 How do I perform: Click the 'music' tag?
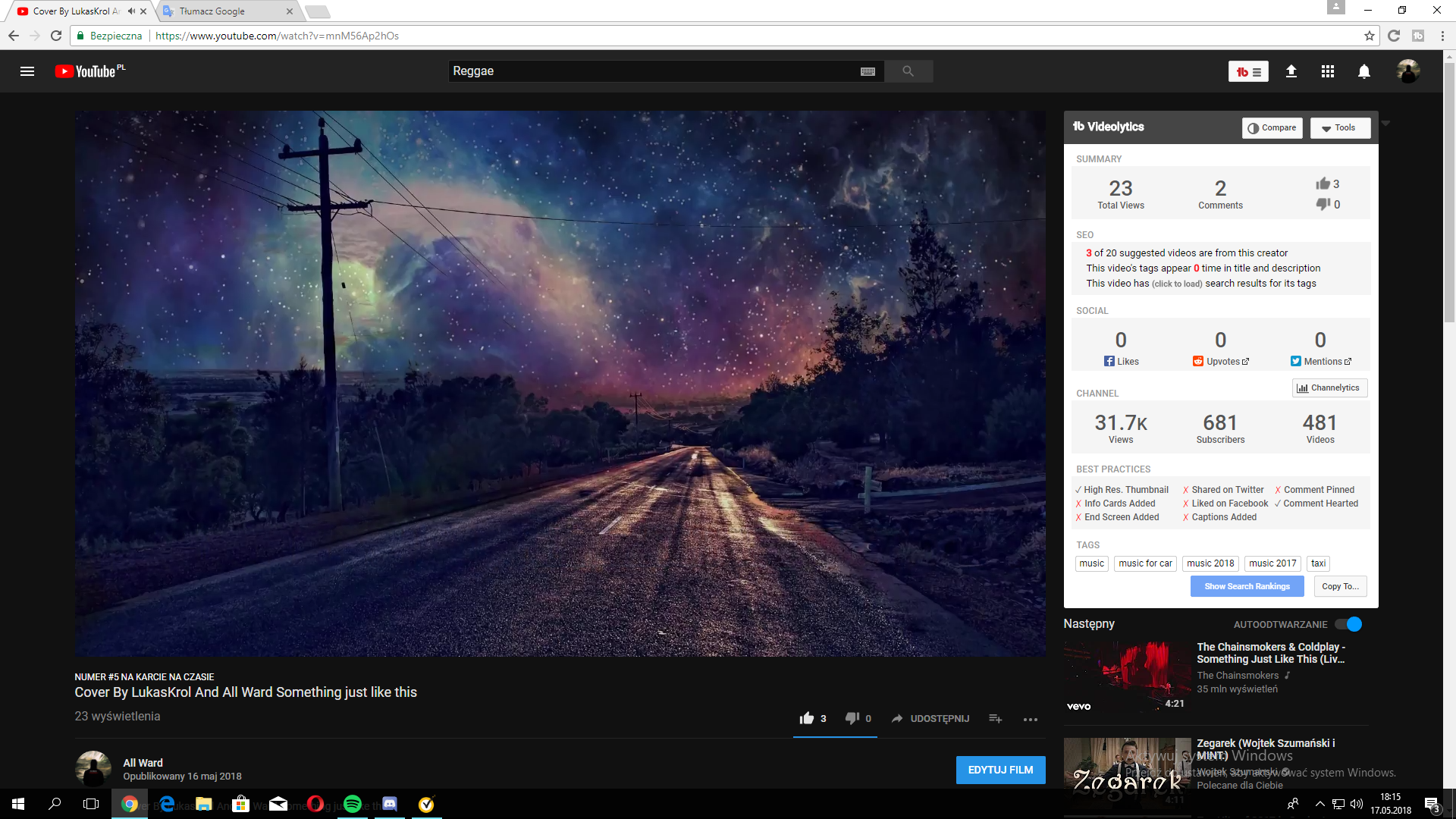pos(1091,563)
